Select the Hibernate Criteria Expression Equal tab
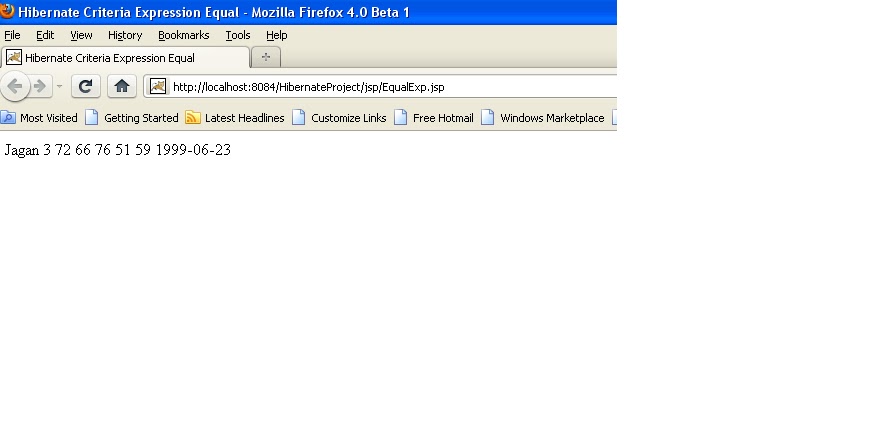Image resolution: width=885 pixels, height=438 pixels. click(125, 58)
